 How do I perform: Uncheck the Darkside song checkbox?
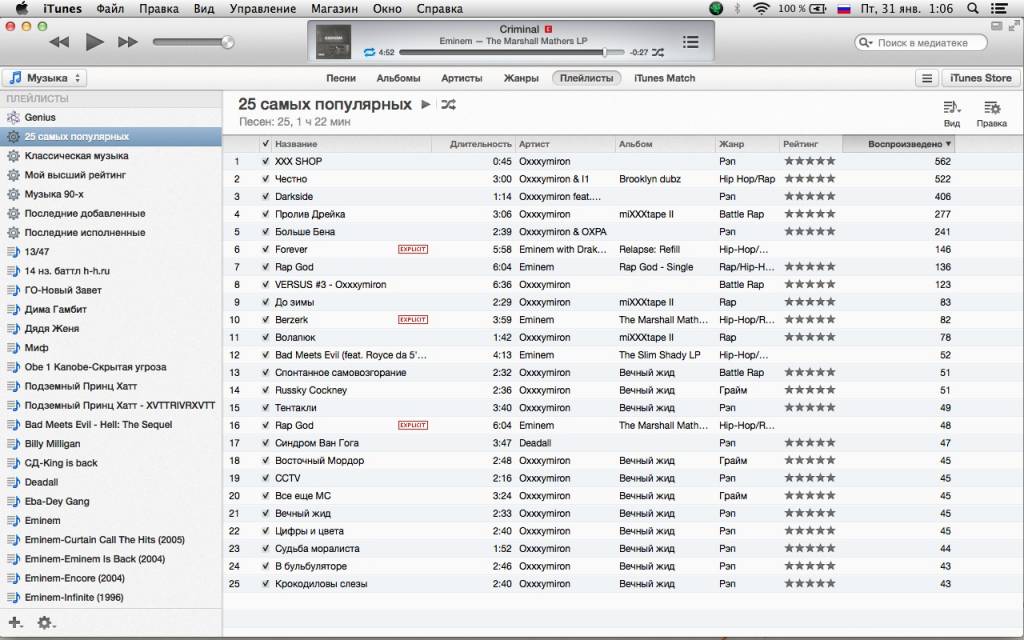point(265,197)
